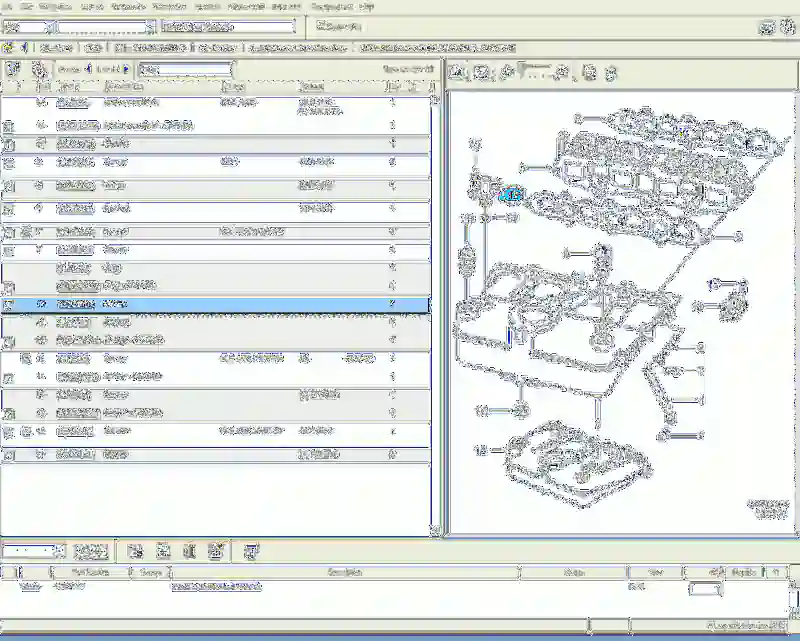Click the left arrow above the parts list
The width and height of the screenshot is (800, 641).
88,69
